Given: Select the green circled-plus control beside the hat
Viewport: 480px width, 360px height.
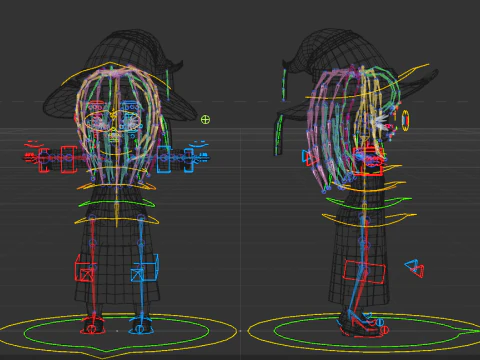Looking at the screenshot, I should pyautogui.click(x=206, y=120).
